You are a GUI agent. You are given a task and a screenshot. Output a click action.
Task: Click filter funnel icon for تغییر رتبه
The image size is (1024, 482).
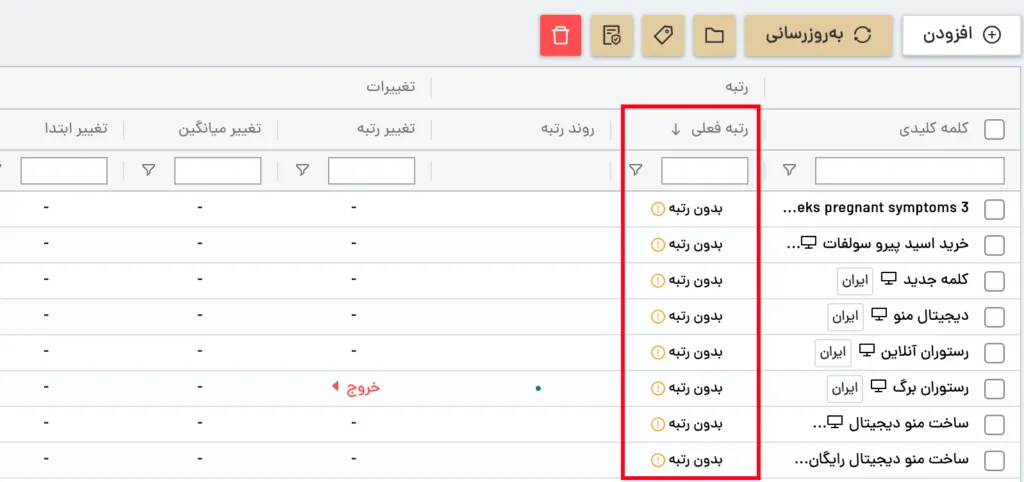pyautogui.click(x=301, y=170)
